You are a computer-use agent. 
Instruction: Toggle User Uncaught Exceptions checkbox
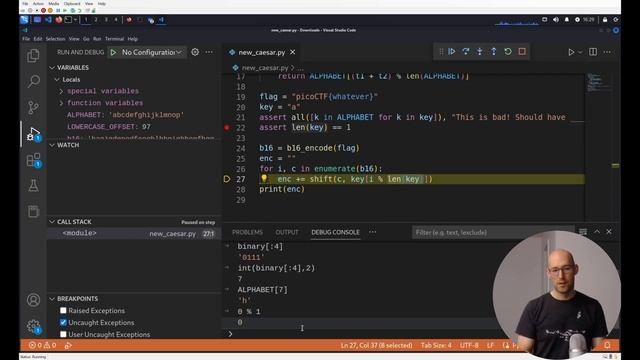click(x=63, y=334)
